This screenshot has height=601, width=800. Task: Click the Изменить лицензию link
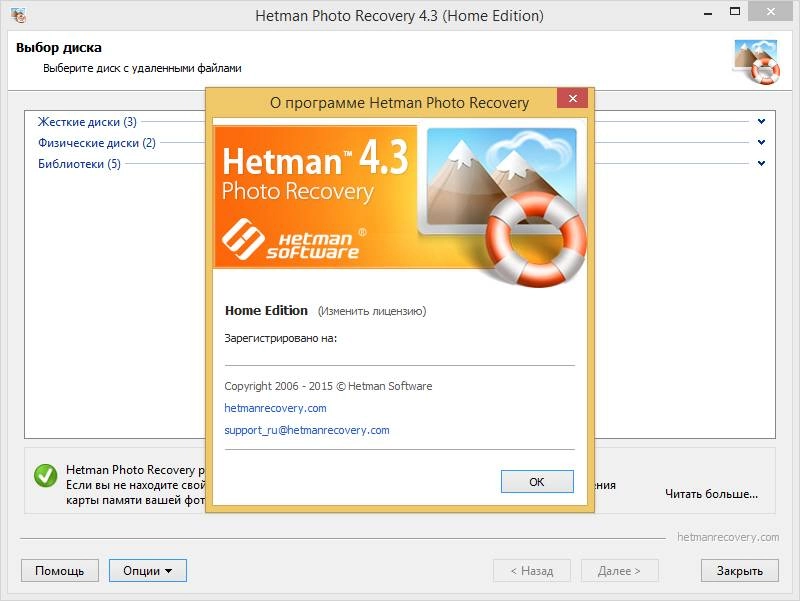click(372, 311)
